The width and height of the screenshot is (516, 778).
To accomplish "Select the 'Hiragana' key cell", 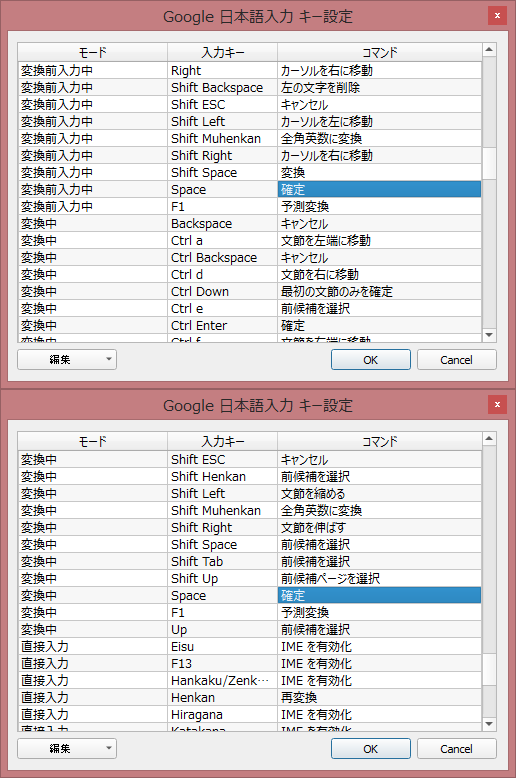I will pyautogui.click(x=222, y=714).
